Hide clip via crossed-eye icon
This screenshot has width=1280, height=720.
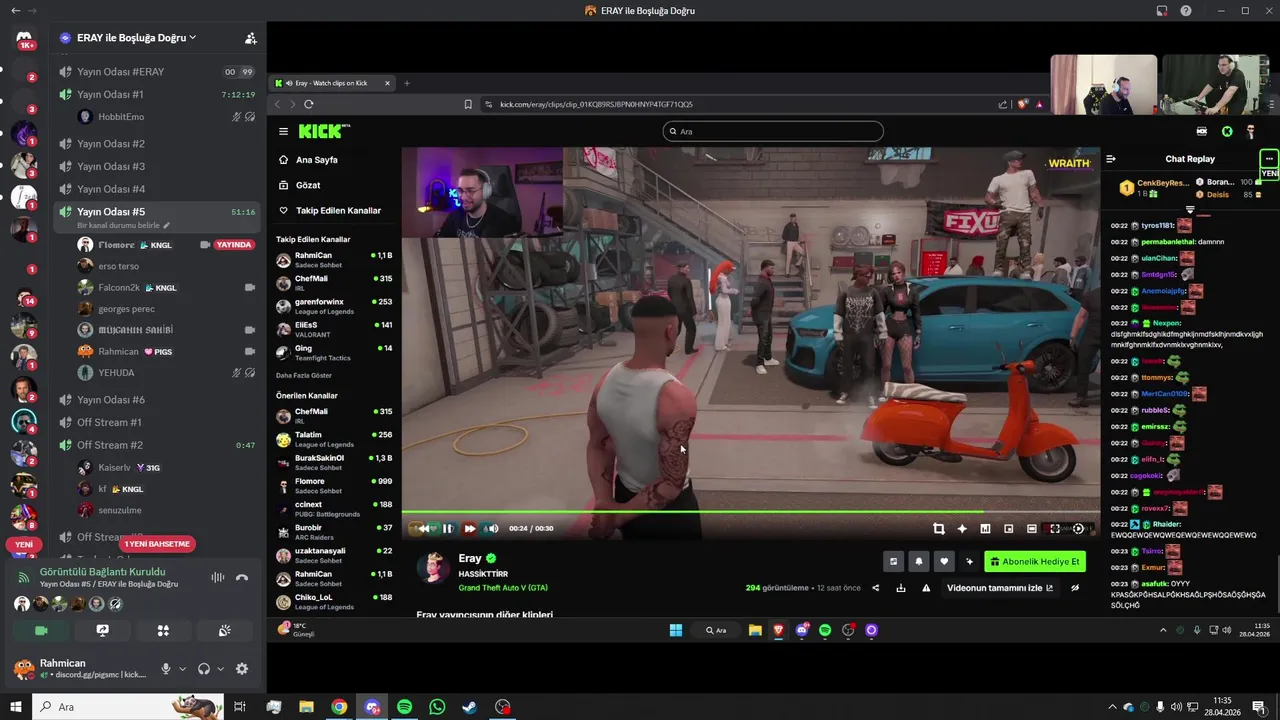click(1075, 588)
